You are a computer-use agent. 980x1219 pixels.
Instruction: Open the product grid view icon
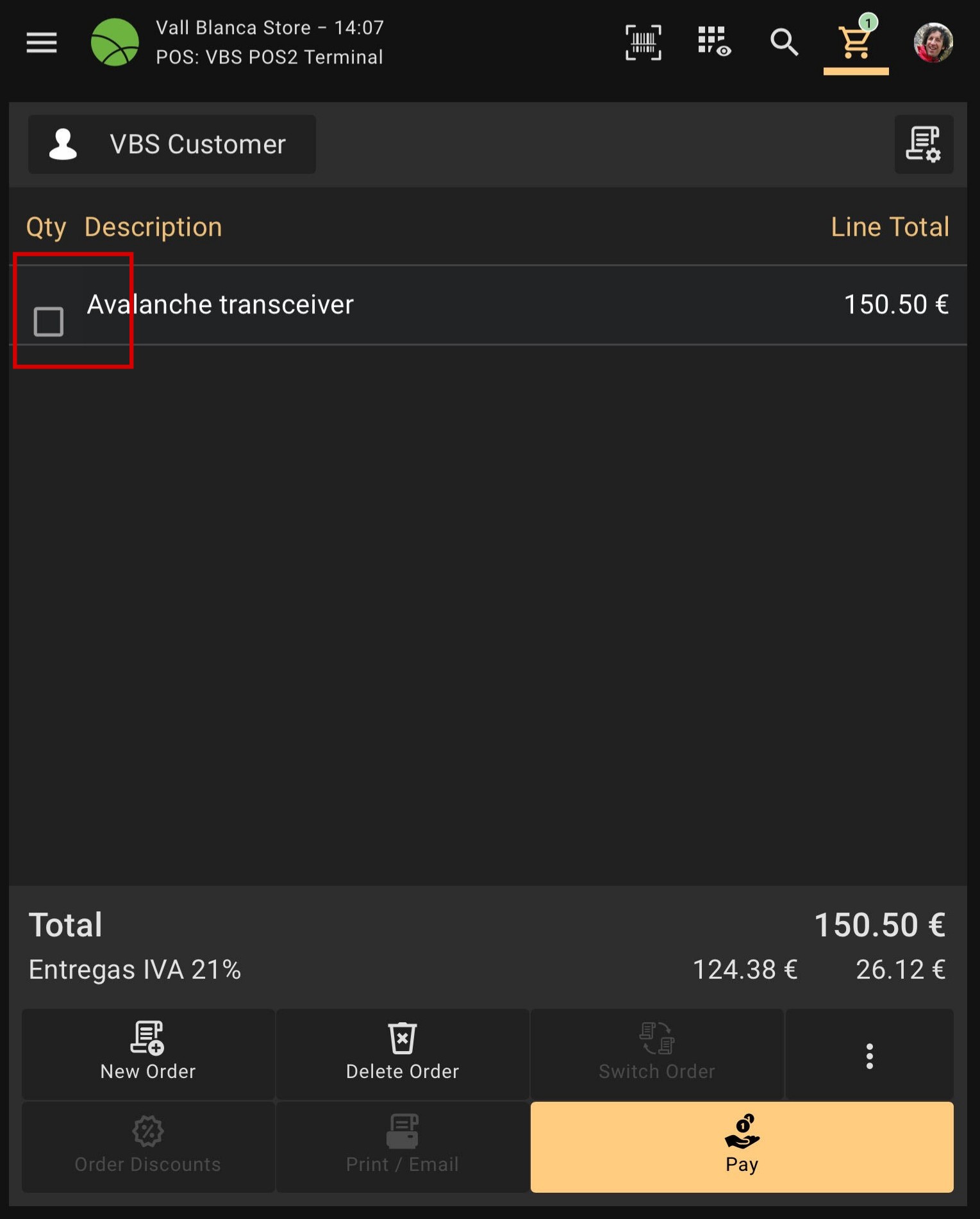pyautogui.click(x=714, y=42)
